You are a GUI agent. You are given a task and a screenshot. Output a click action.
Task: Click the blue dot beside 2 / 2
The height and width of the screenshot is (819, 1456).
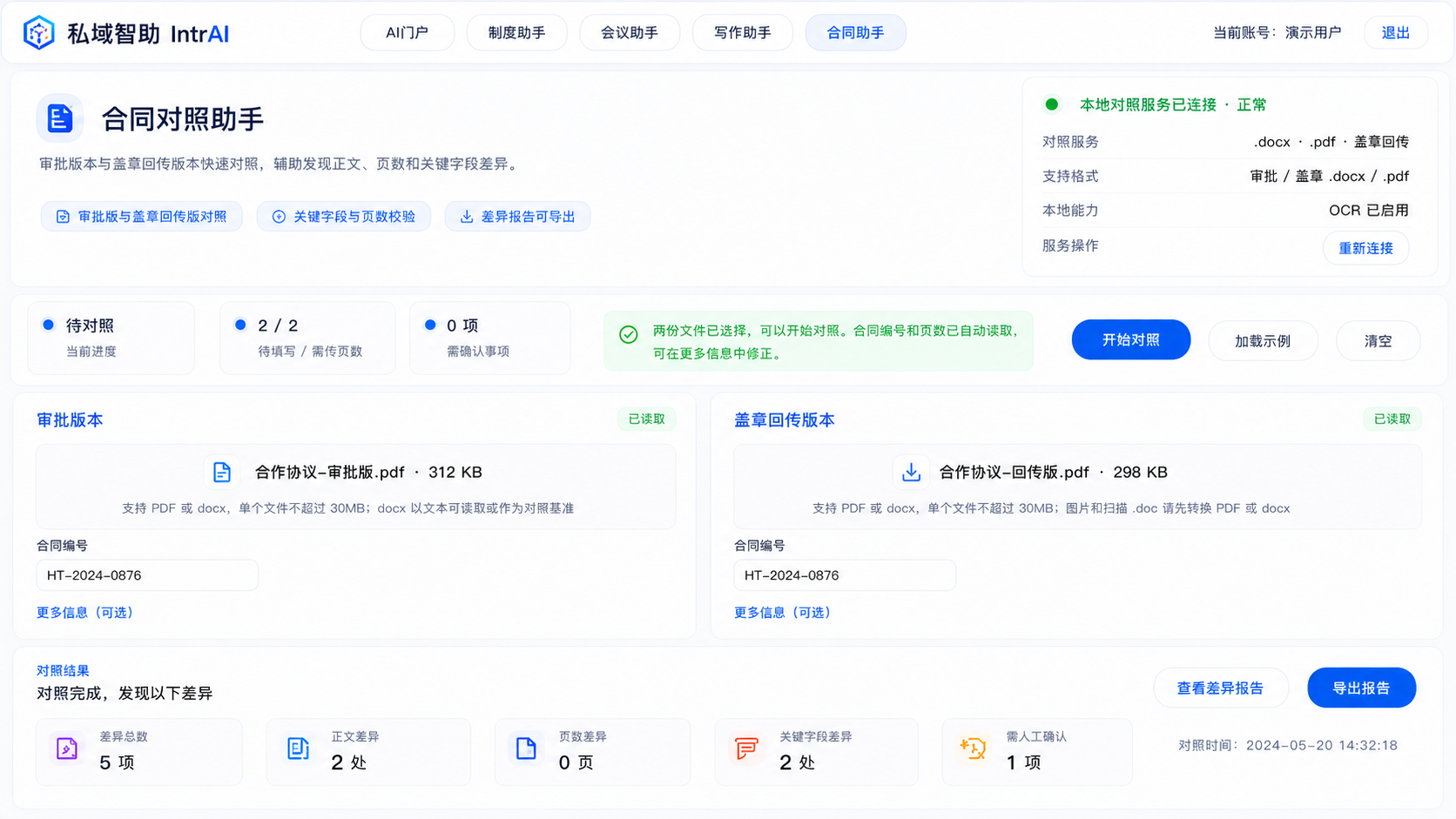pyautogui.click(x=240, y=325)
